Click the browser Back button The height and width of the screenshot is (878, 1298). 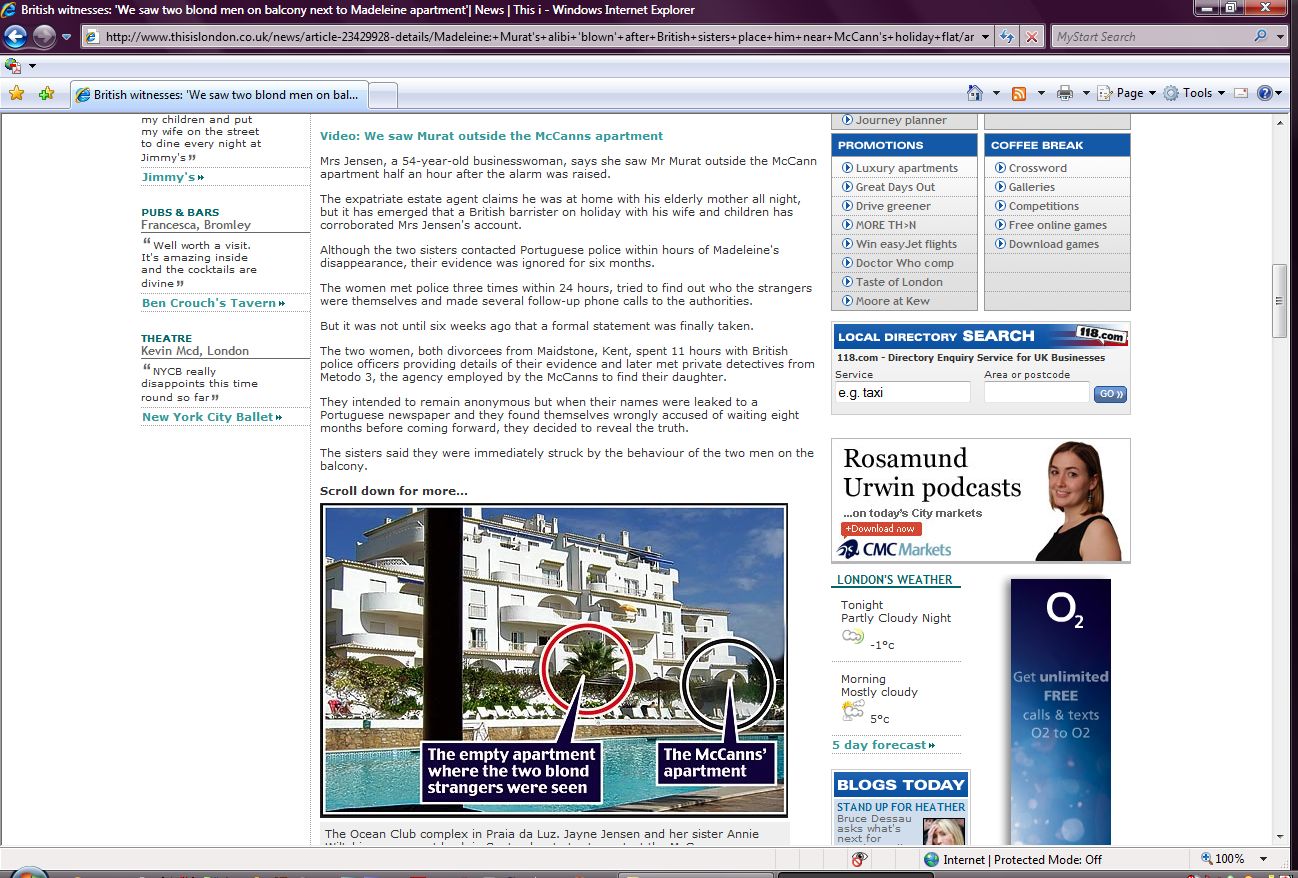pos(16,37)
